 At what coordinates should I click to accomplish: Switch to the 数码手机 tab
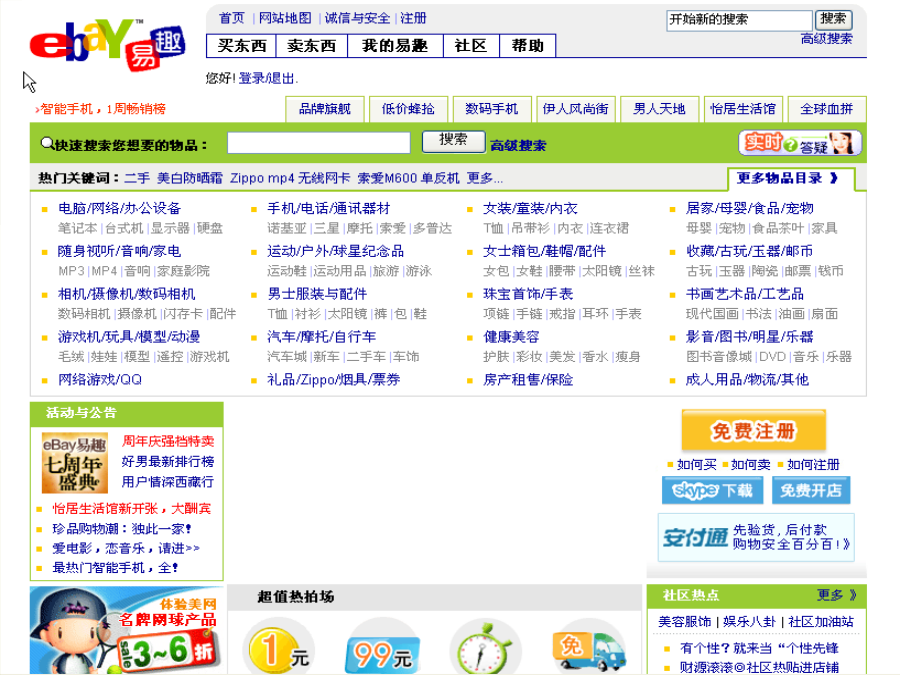point(492,109)
